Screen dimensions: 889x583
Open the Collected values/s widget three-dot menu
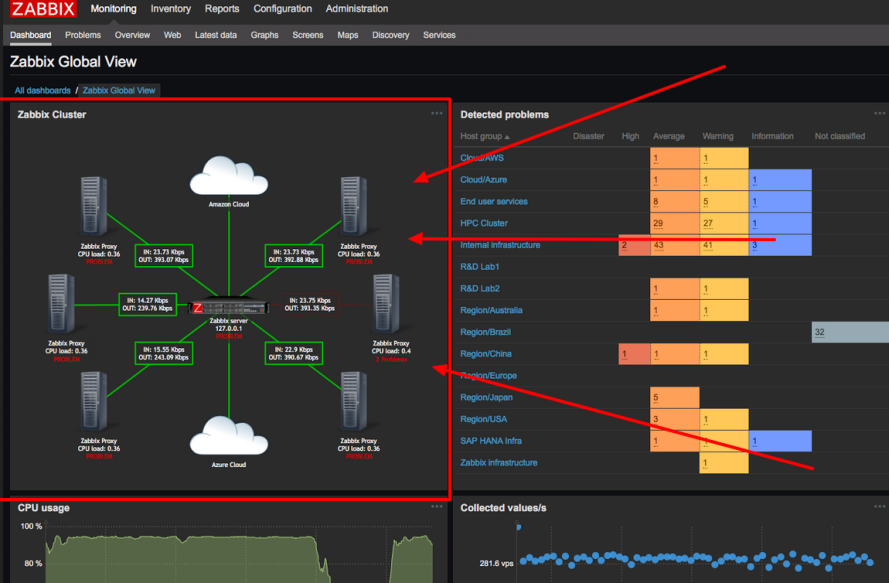[x=879, y=507]
